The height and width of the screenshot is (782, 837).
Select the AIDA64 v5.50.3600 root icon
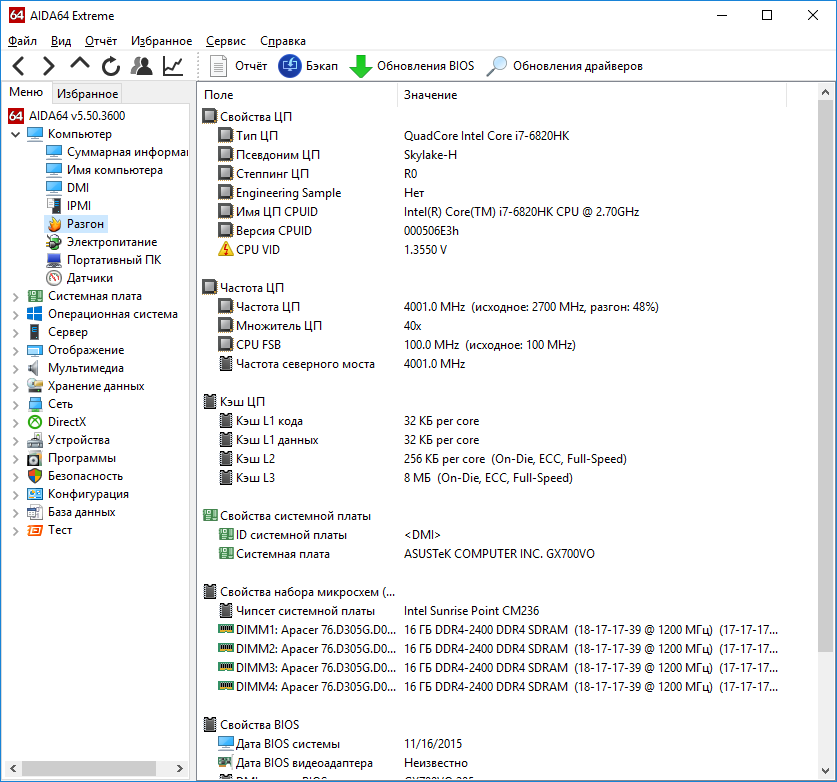tap(16, 116)
